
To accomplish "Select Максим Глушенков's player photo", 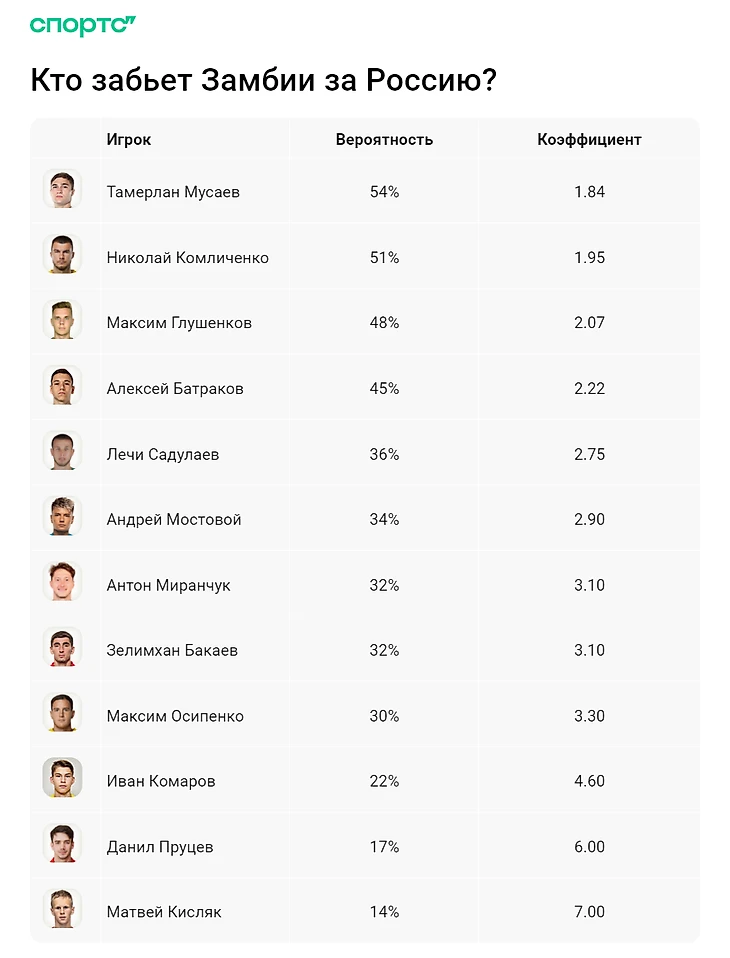I will click(62, 320).
